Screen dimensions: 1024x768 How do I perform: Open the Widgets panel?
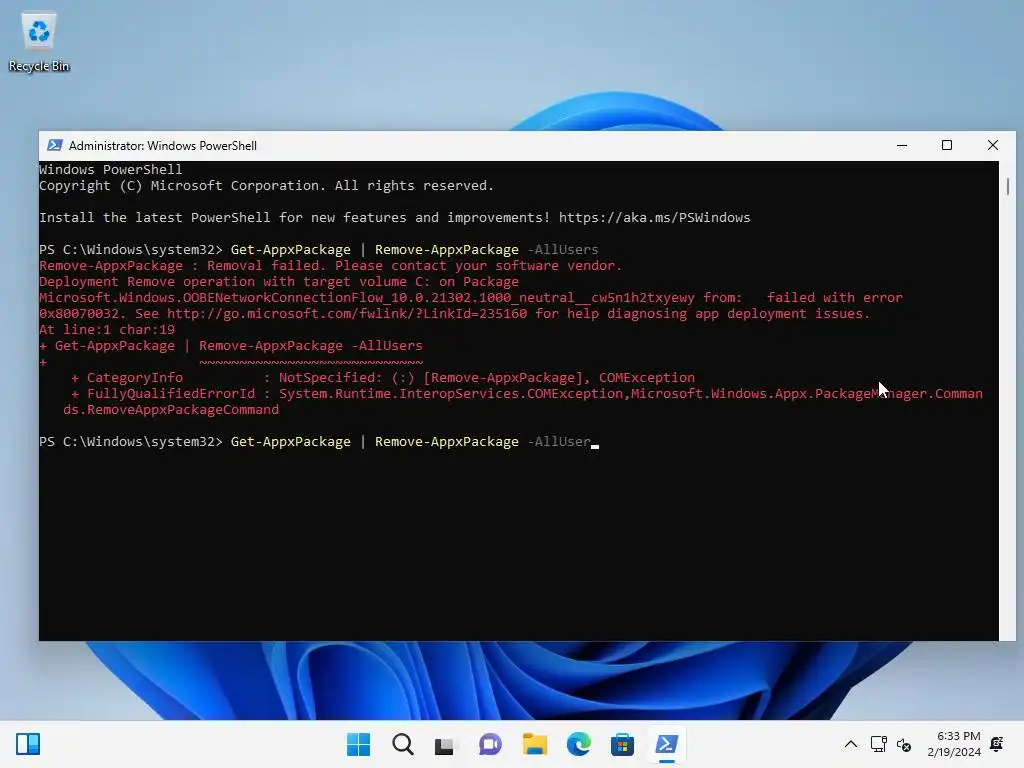(28, 744)
